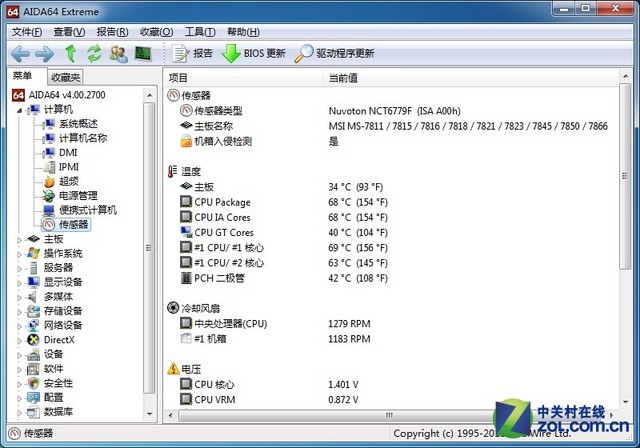Select the CPU VRM voltage row
640x448 pixels.
[392, 399]
